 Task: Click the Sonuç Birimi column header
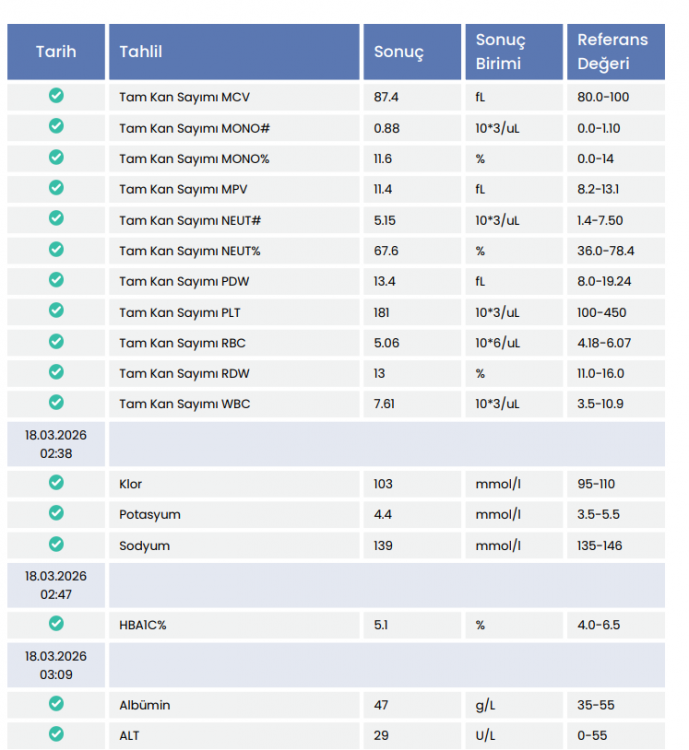(x=500, y=52)
